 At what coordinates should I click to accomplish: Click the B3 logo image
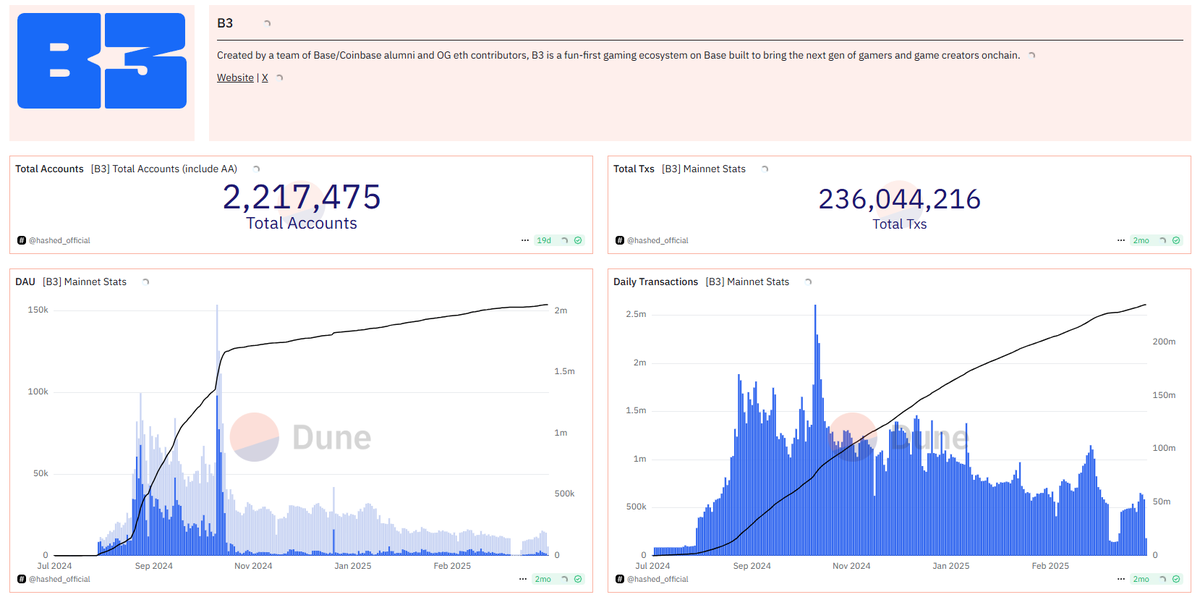tap(103, 61)
